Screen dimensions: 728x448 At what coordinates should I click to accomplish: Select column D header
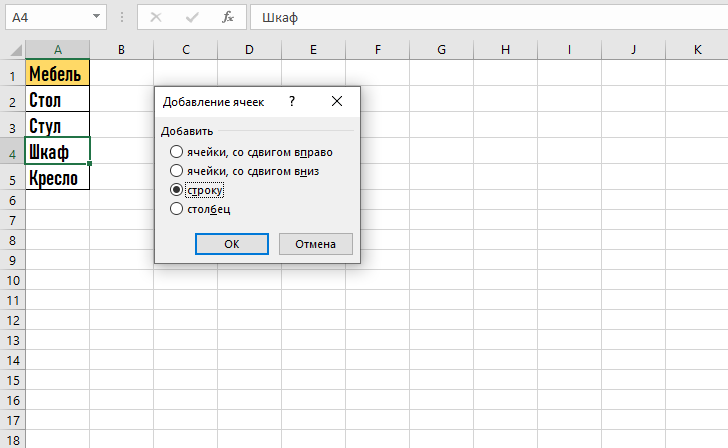249,50
